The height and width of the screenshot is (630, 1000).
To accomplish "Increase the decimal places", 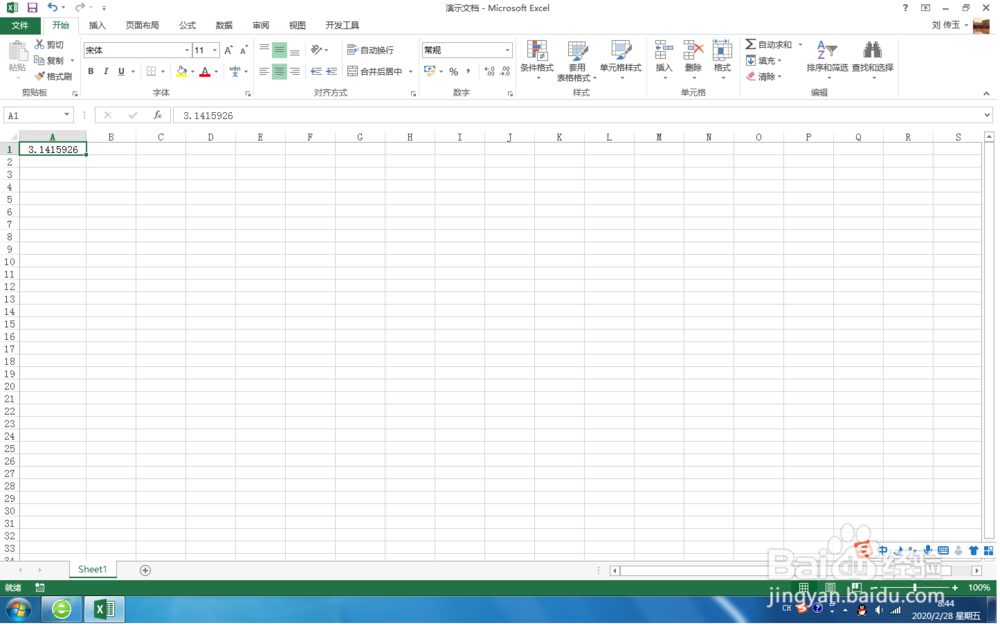I will 488,71.
